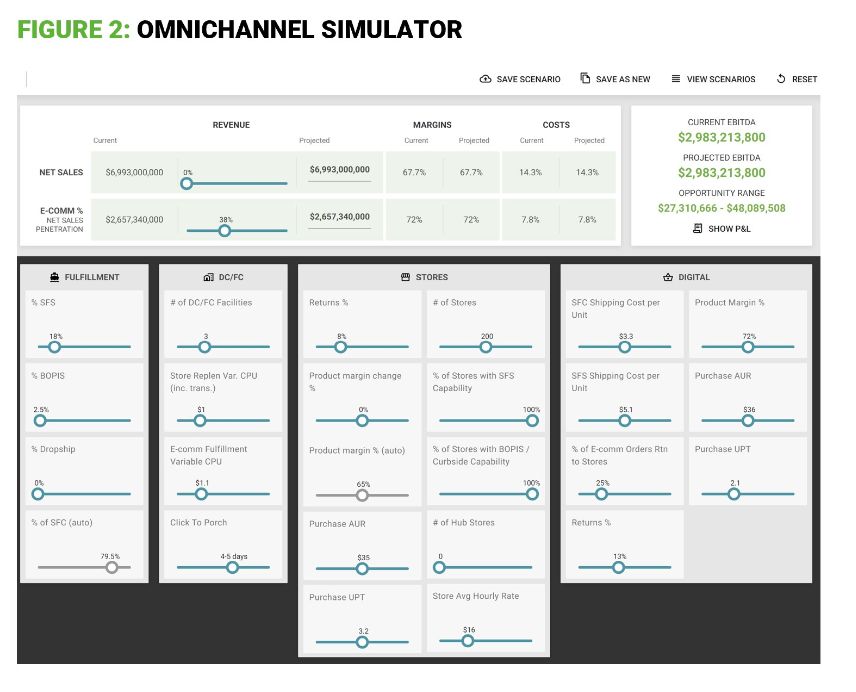Open the View Scenarios list
This screenshot has height=692, width=856.
(713, 79)
